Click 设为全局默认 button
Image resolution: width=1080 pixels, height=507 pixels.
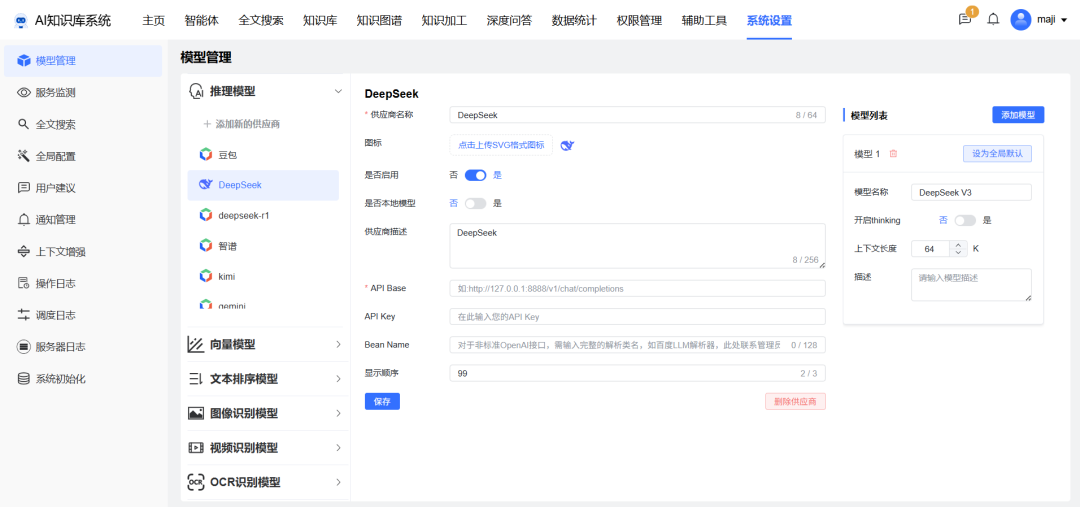coord(997,154)
